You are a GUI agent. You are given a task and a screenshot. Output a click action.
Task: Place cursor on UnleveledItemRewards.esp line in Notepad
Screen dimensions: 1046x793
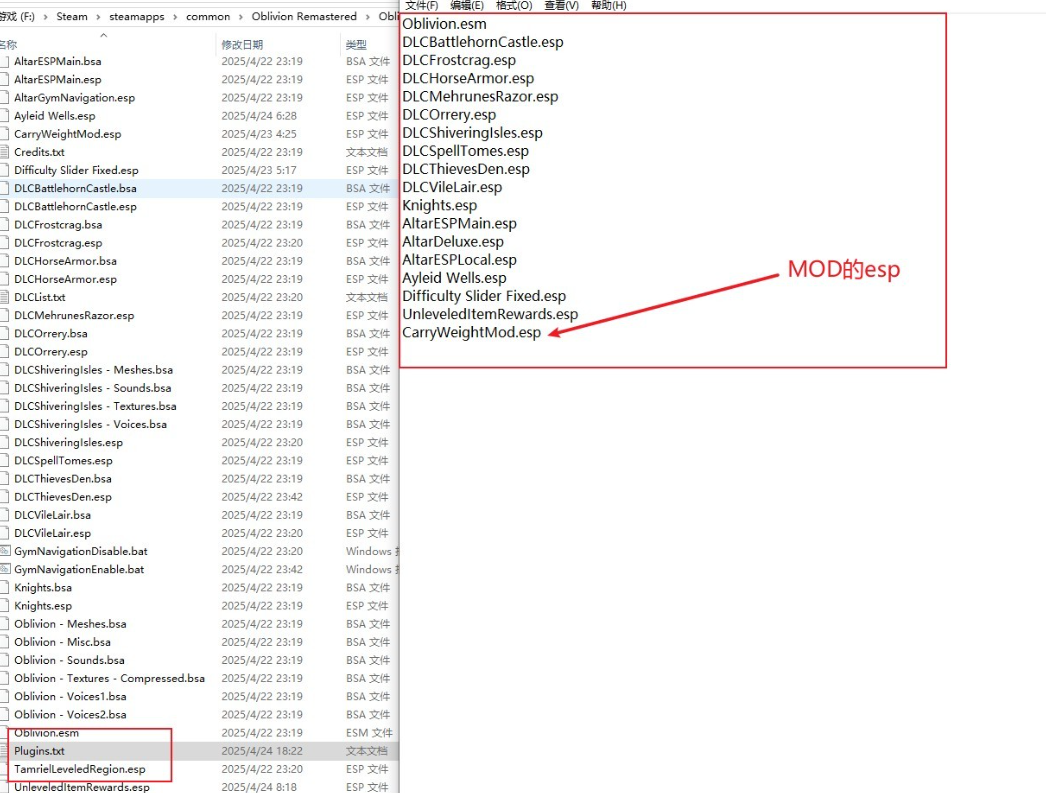point(490,314)
